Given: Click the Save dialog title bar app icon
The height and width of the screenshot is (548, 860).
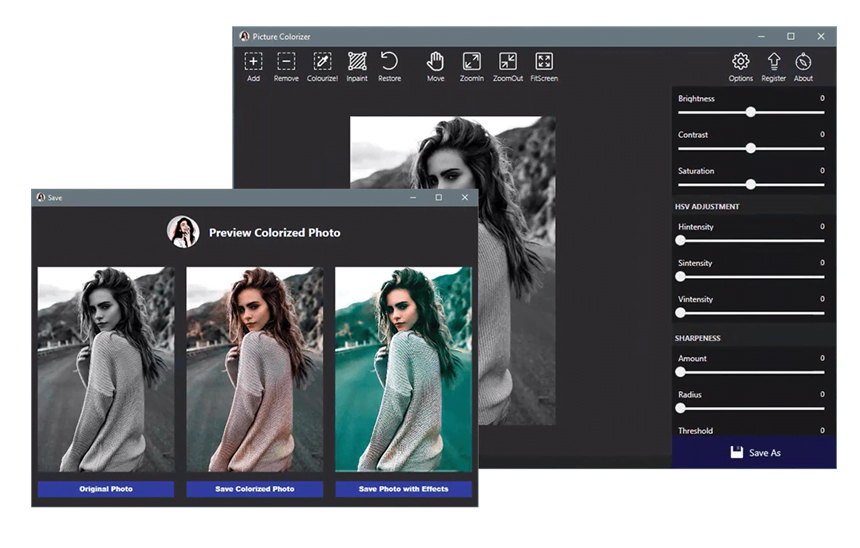Looking at the screenshot, I should (41, 197).
